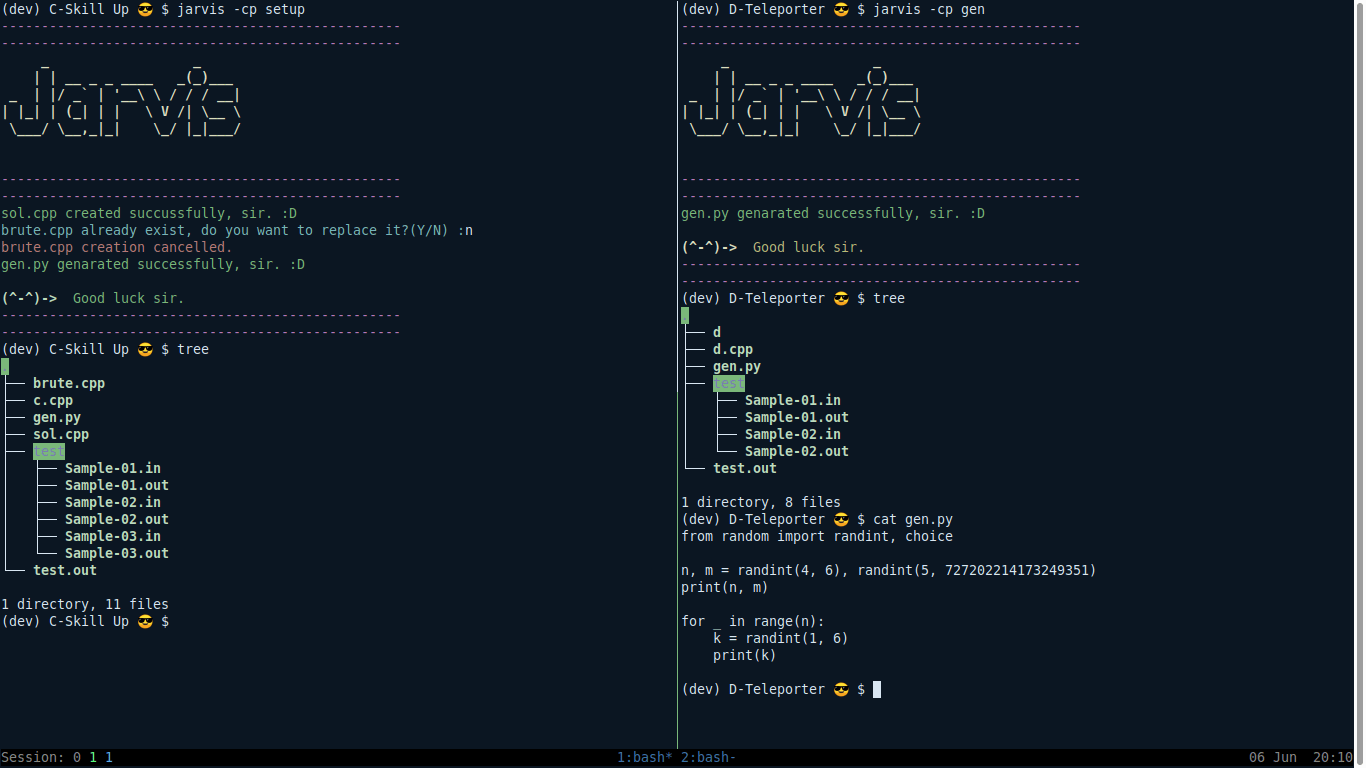Click 'sol.cpp created succussfully, sir. :D' line
This screenshot has height=768, width=1366.
point(149,213)
